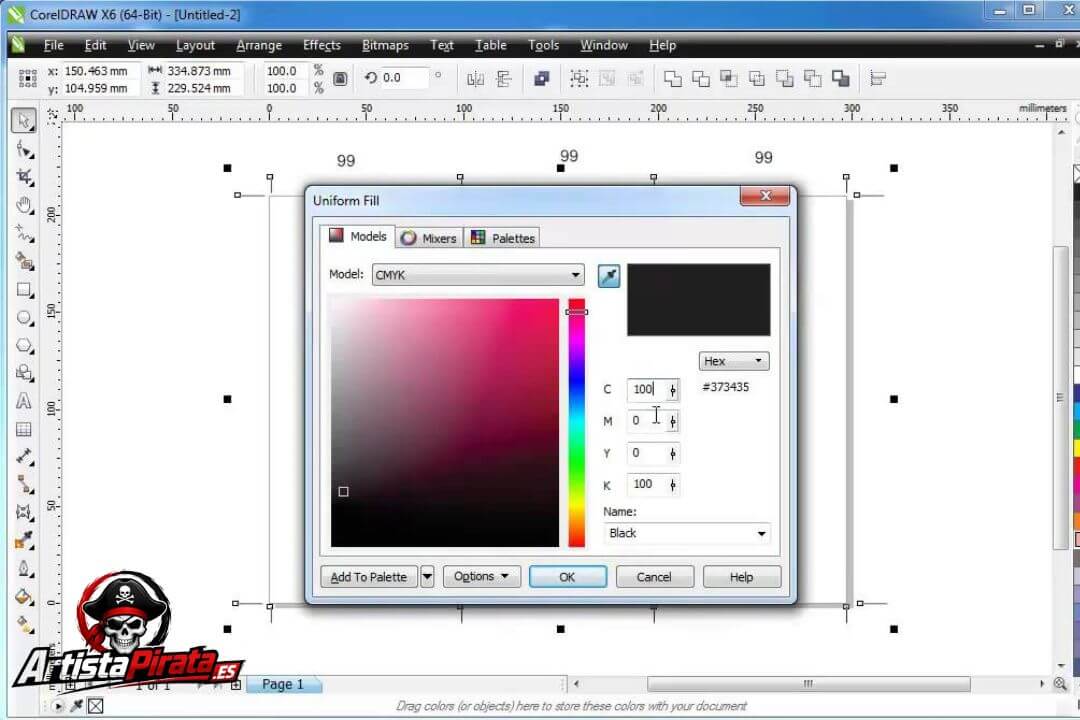Viewport: 1080px width, 720px height.
Task: Open the Tools menu
Action: point(543,45)
